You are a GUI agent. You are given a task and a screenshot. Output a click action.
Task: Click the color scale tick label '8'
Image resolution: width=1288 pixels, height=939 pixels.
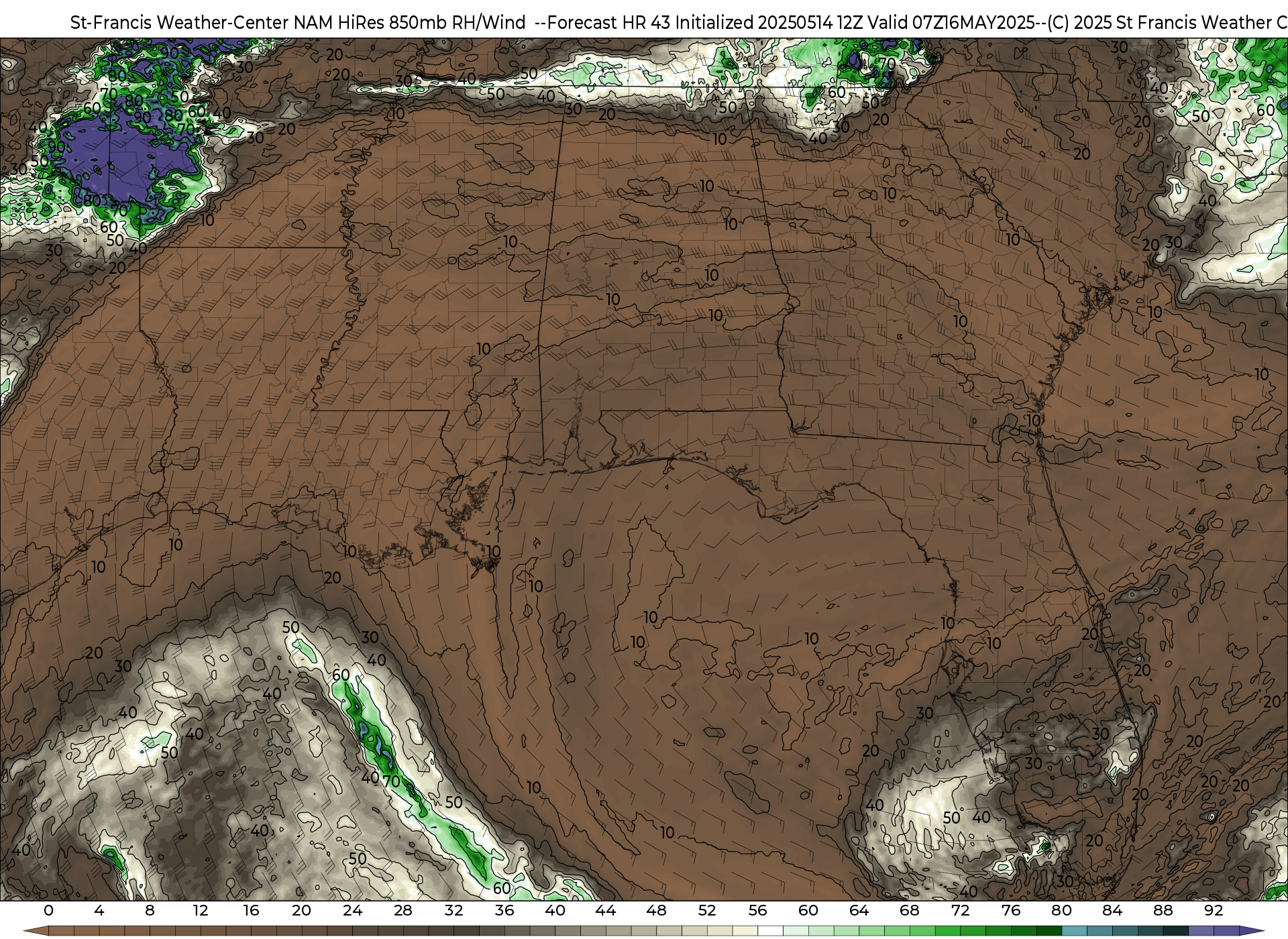[150, 910]
